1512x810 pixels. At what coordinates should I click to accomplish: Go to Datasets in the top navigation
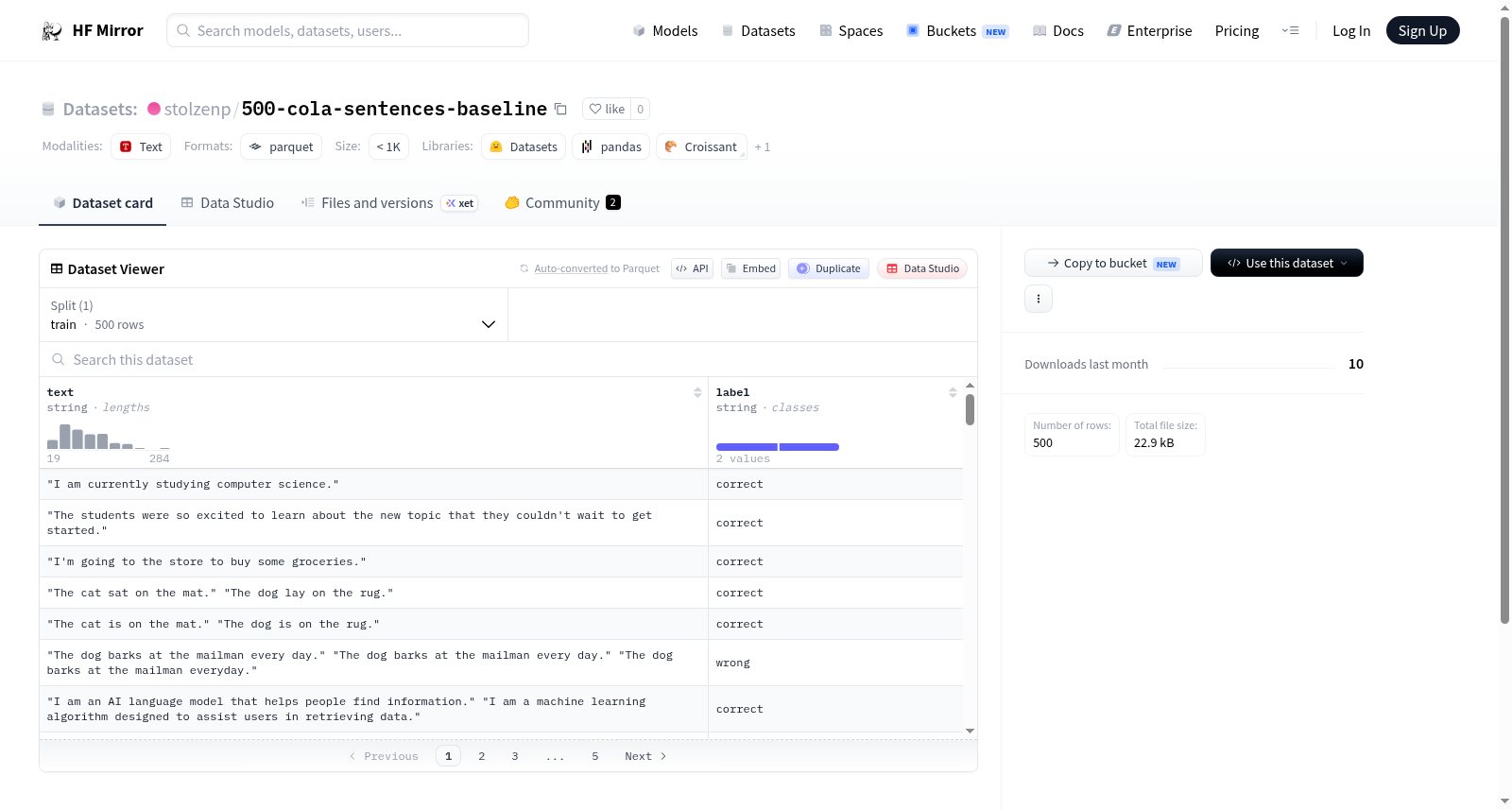point(759,31)
